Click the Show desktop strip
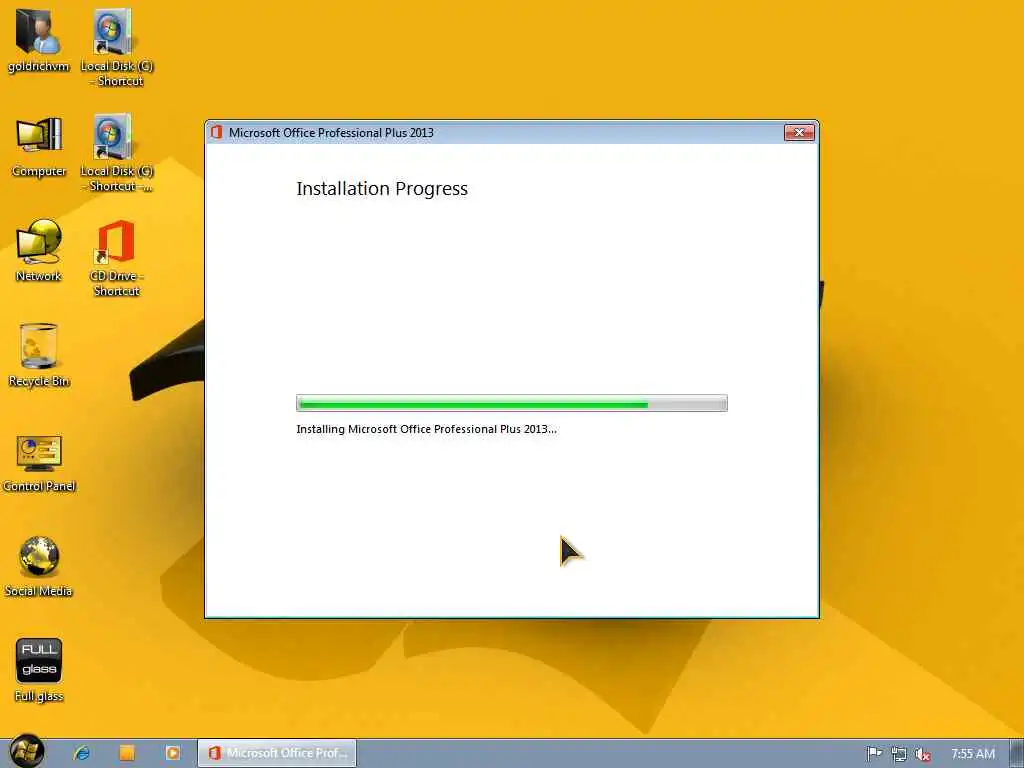This screenshot has height=768, width=1024. coord(1017,754)
